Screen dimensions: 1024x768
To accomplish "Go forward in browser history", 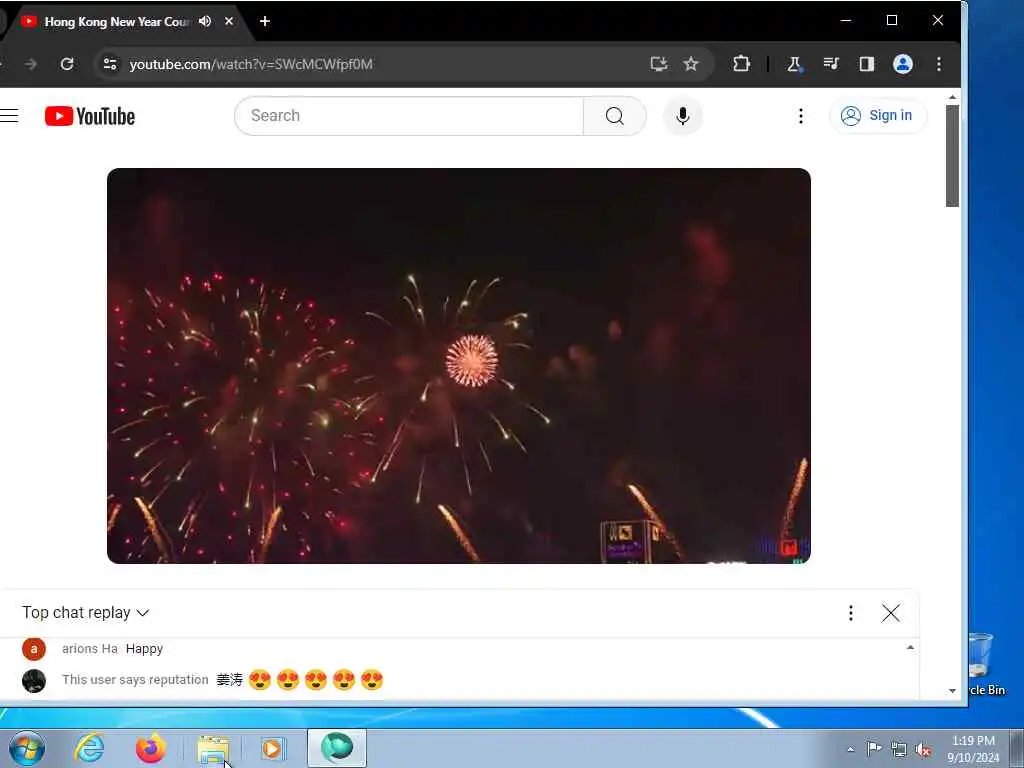I will (x=31, y=64).
